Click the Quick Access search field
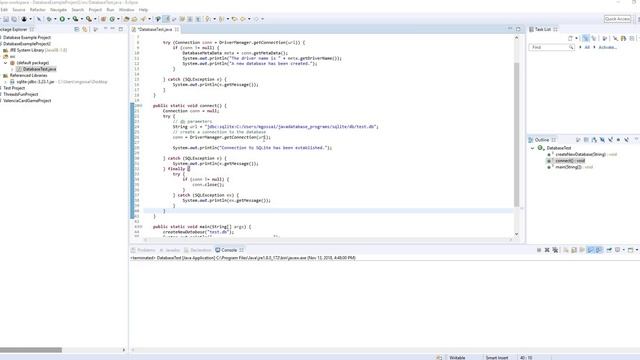The image size is (640, 360). click(617, 19)
